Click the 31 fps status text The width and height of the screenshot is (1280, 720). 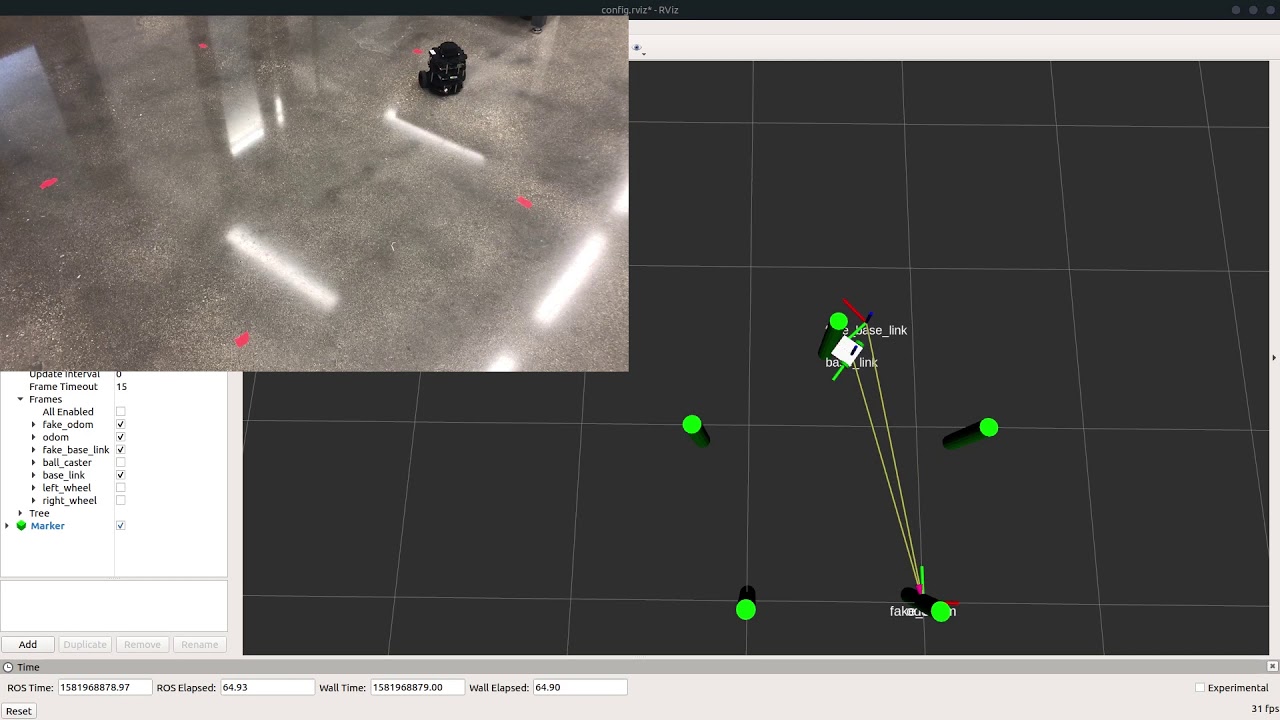[1264, 710]
